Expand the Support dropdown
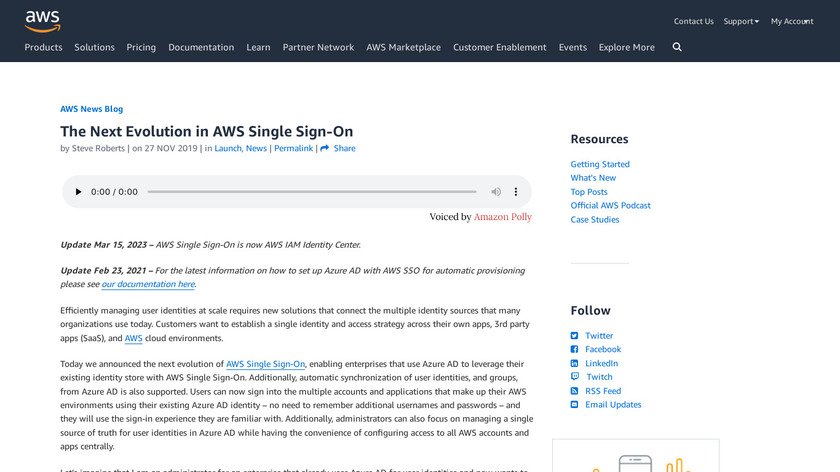 (x=741, y=21)
